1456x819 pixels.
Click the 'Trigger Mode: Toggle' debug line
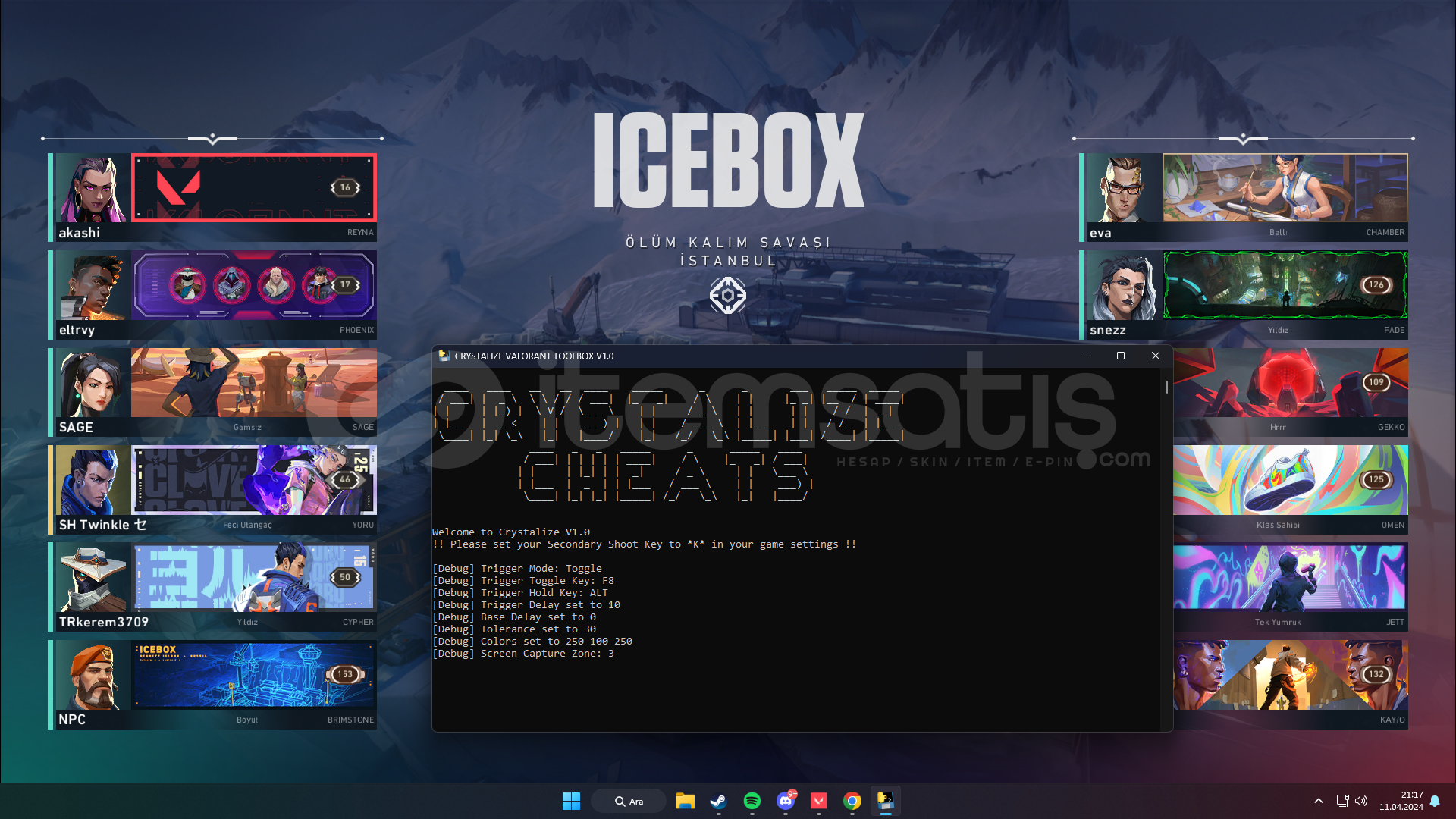[517, 569]
